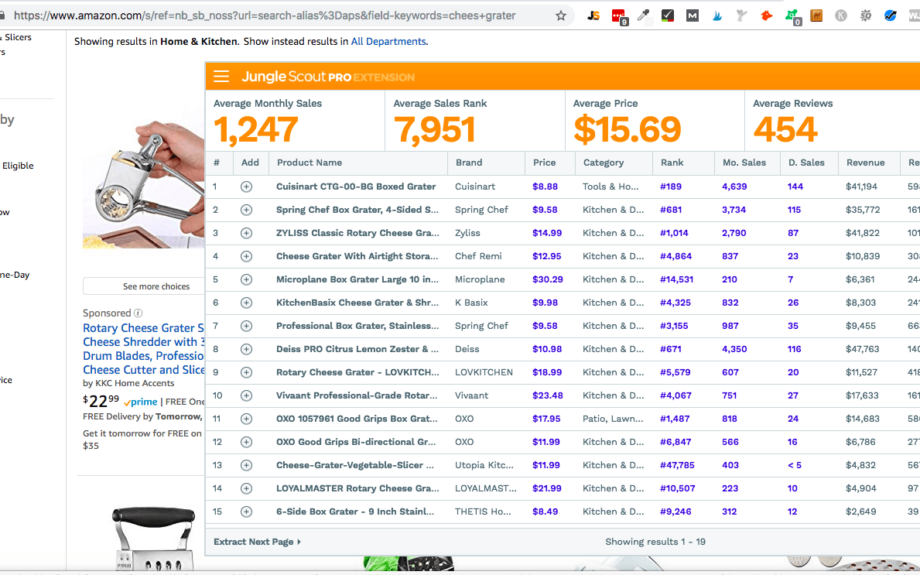Click daily sales < 5 cell
Viewport: 920px width, 575px height.
click(794, 465)
